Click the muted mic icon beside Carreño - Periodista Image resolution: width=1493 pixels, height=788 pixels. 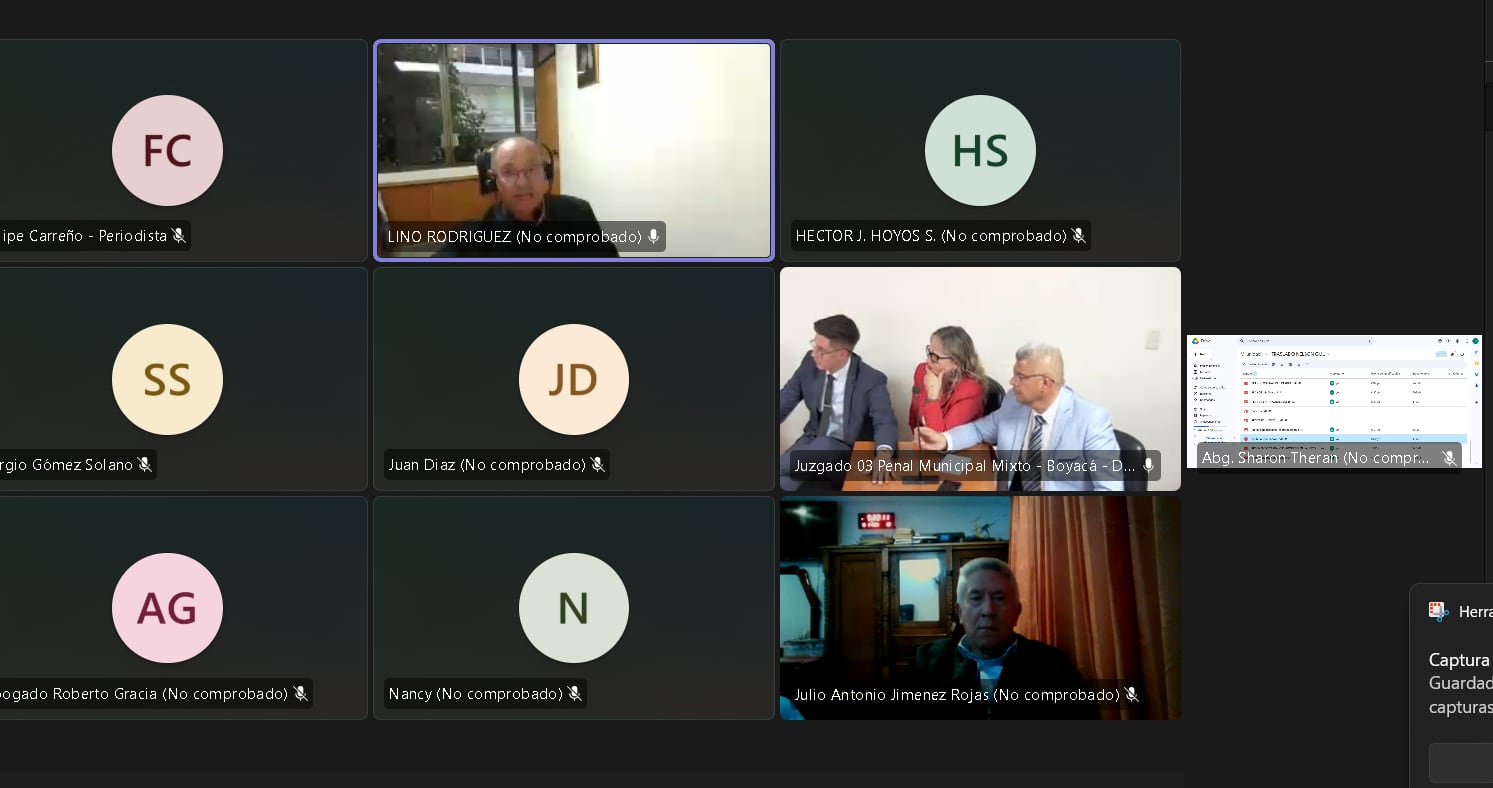click(x=179, y=236)
